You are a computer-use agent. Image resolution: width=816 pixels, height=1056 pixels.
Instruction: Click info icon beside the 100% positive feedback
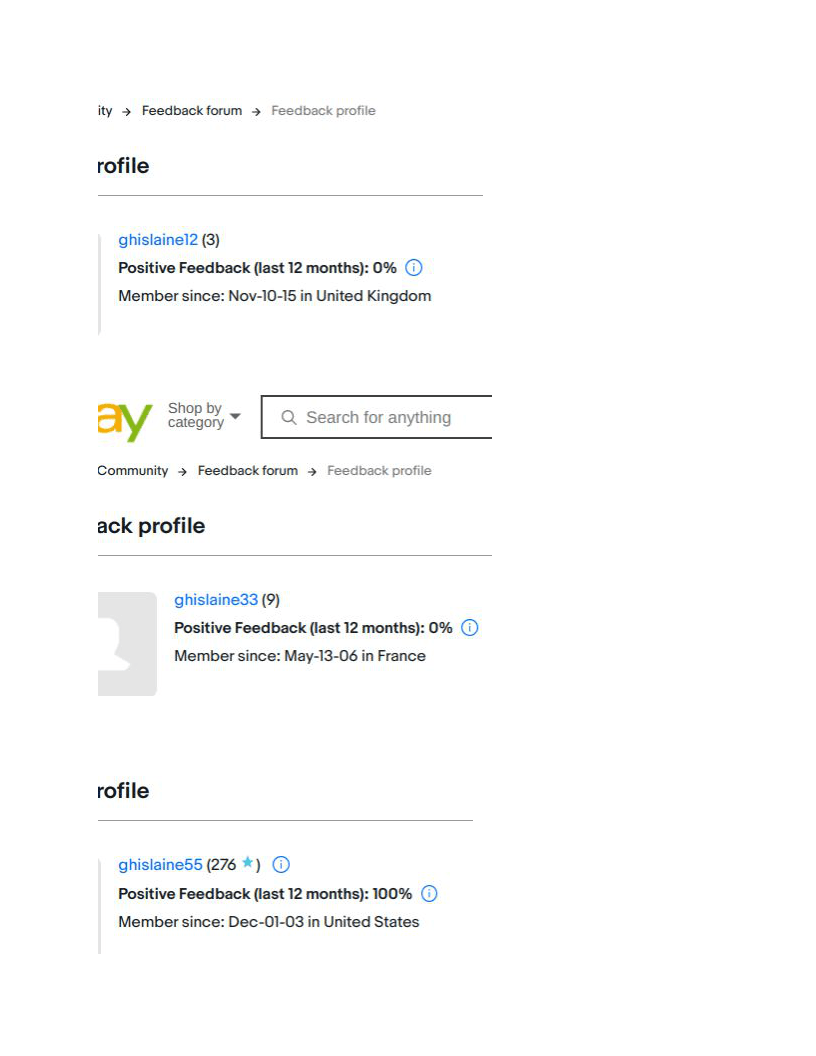(429, 894)
